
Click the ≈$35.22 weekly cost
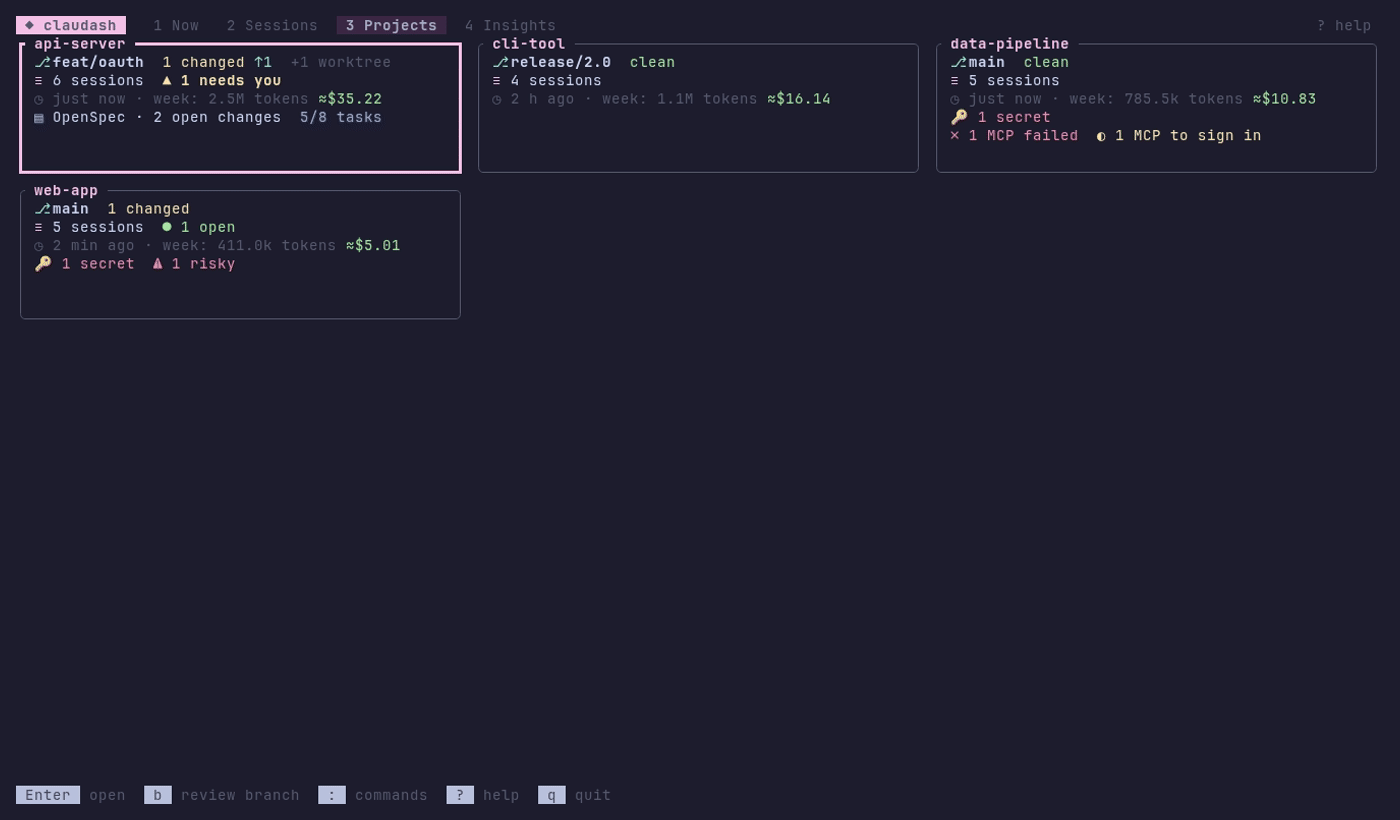350,100
